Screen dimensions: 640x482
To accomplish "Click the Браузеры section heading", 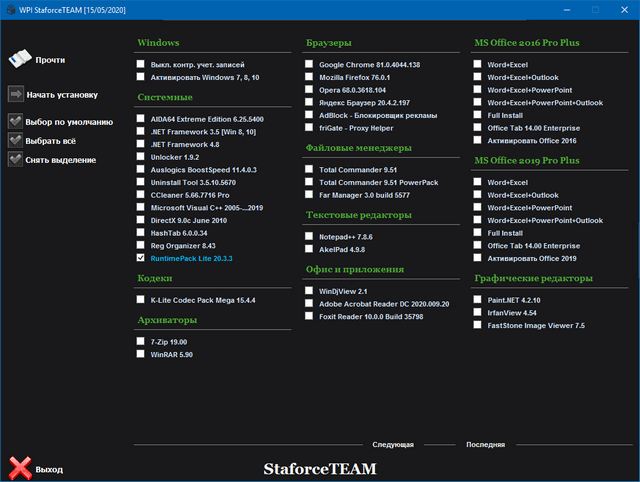I will [329, 43].
